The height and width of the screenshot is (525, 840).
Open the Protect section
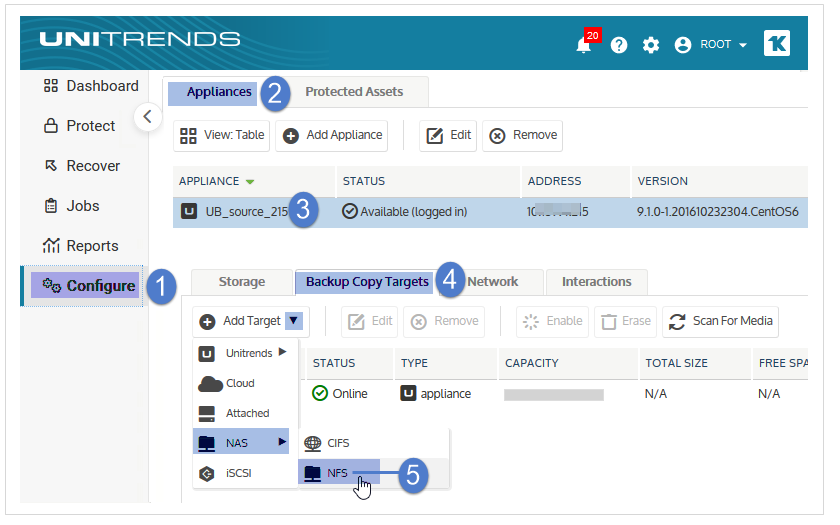(79, 126)
